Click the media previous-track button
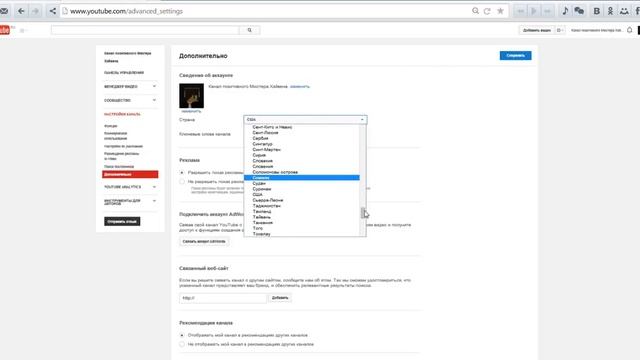 tap(520, 11)
